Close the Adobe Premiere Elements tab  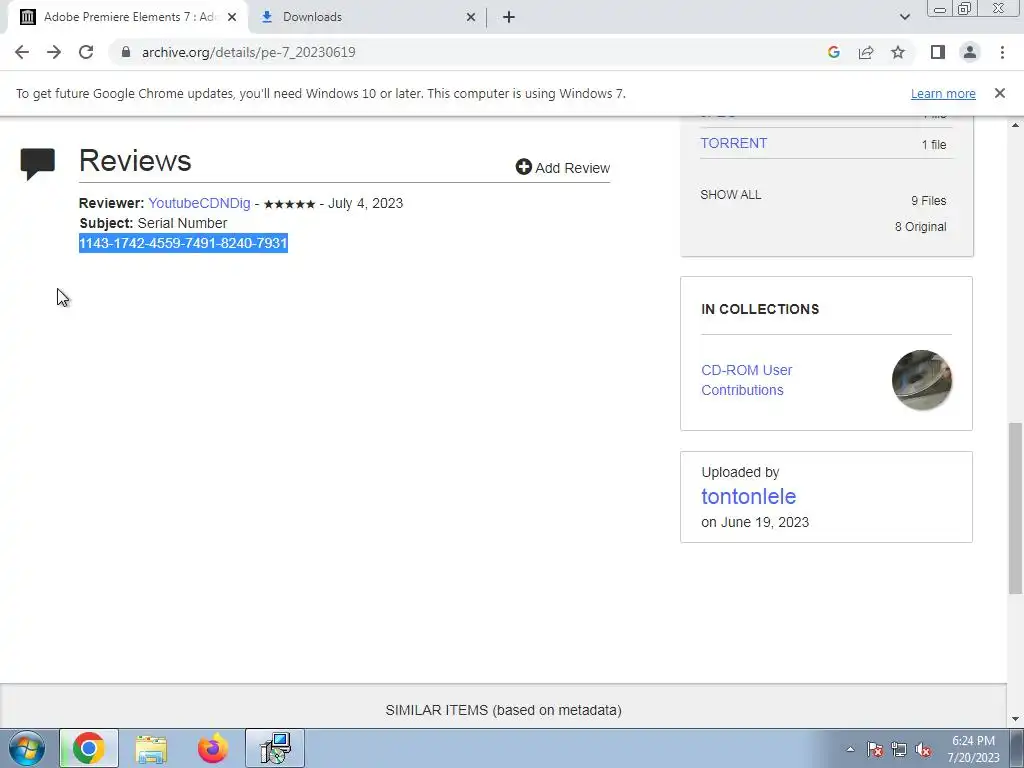pos(232,17)
